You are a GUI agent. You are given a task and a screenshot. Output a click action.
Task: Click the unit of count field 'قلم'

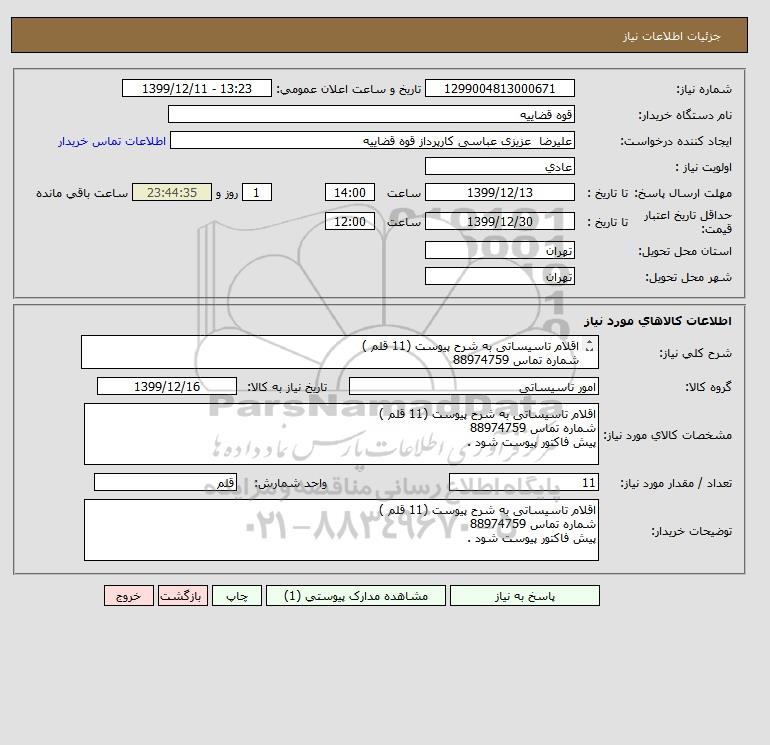[165, 483]
